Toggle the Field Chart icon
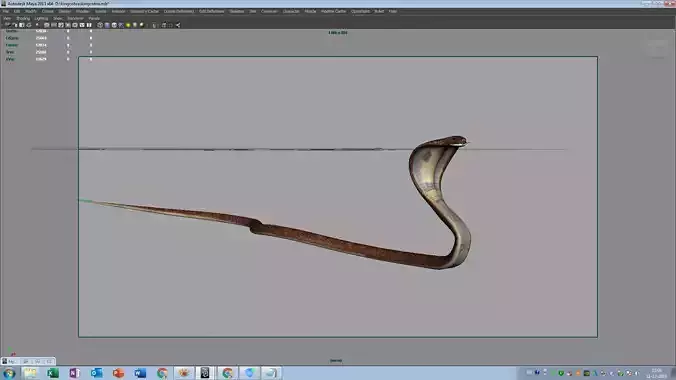The height and width of the screenshot is (380, 676). (x=75, y=25)
